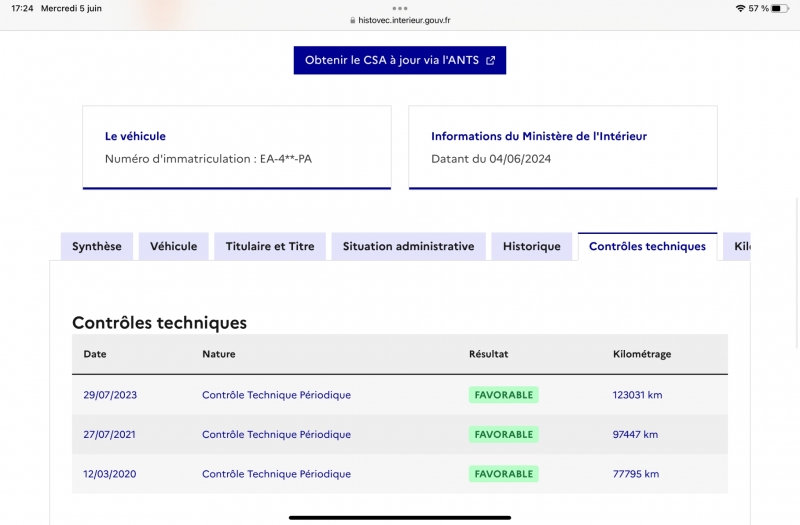This screenshot has height=525, width=800.
Task: Switch to the Véhicule tab
Action: pyautogui.click(x=173, y=246)
